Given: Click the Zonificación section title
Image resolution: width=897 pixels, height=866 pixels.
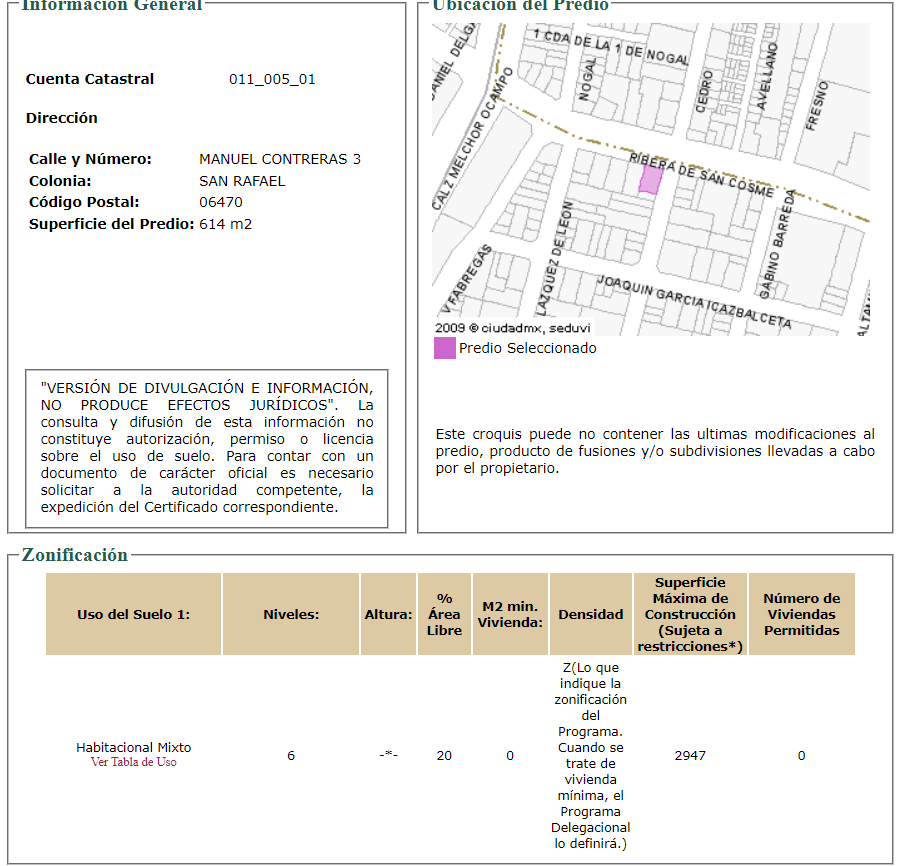Looking at the screenshot, I should (x=74, y=555).
